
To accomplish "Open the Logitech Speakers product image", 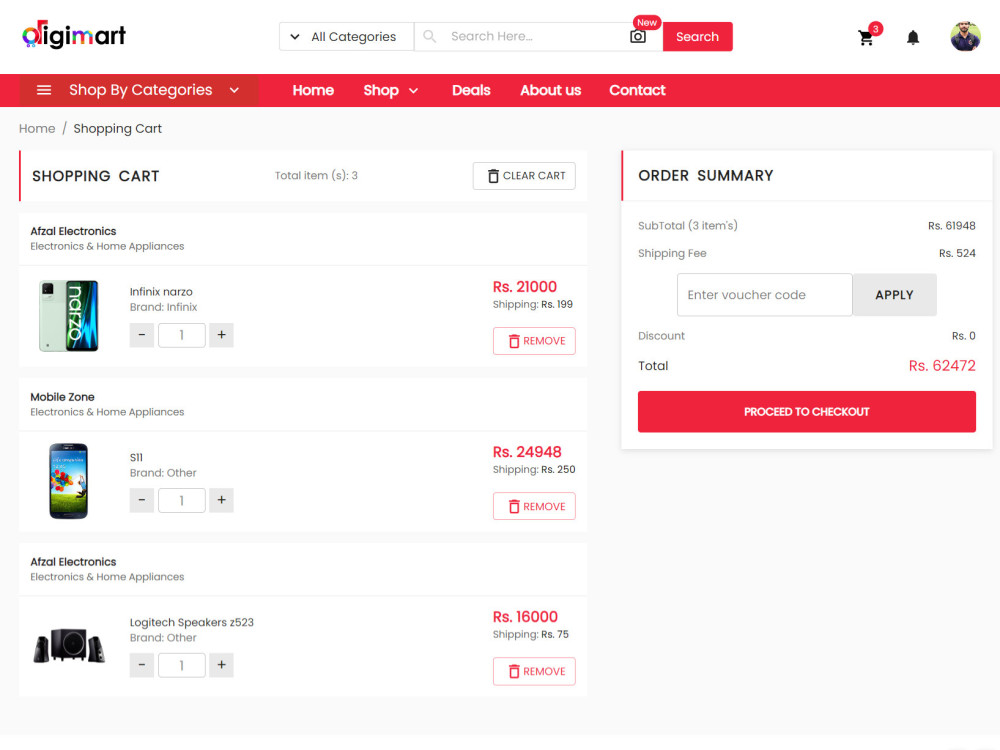I will [69, 645].
